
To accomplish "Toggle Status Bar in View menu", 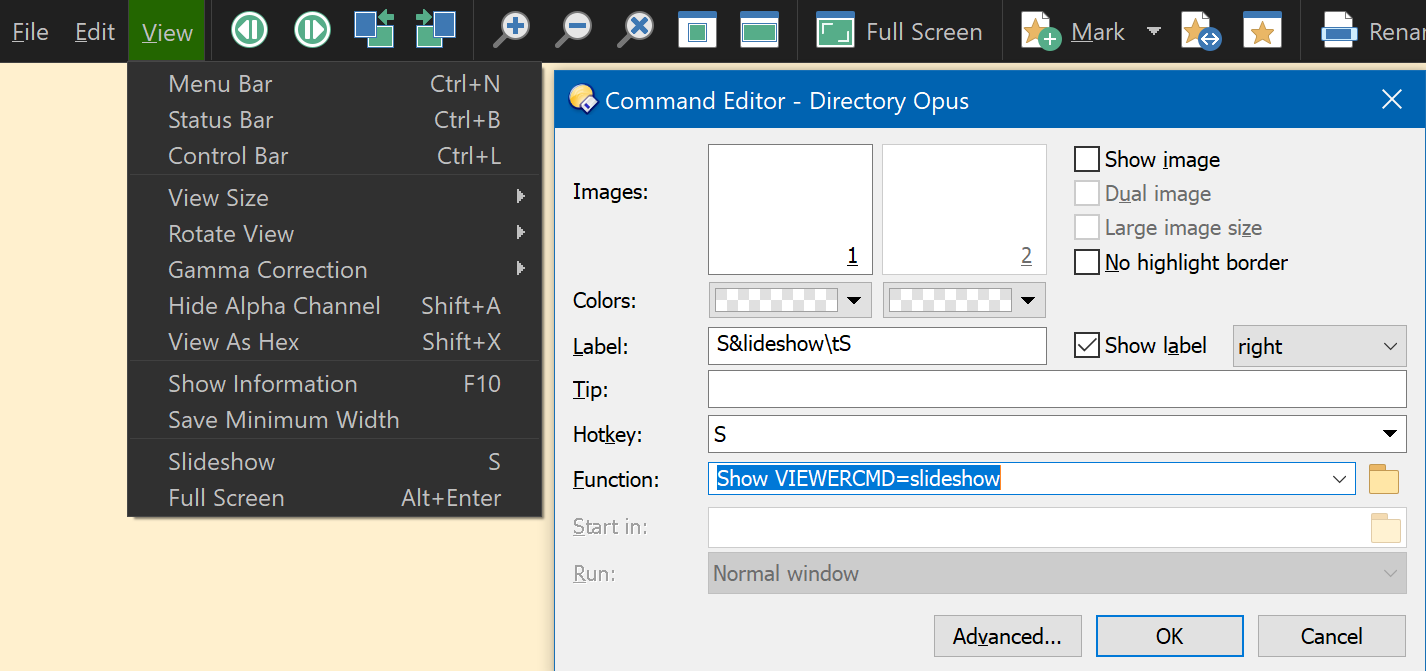I will (335, 120).
